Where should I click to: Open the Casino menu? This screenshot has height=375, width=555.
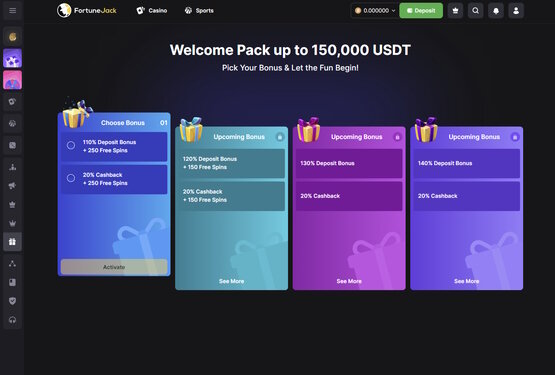tap(152, 11)
